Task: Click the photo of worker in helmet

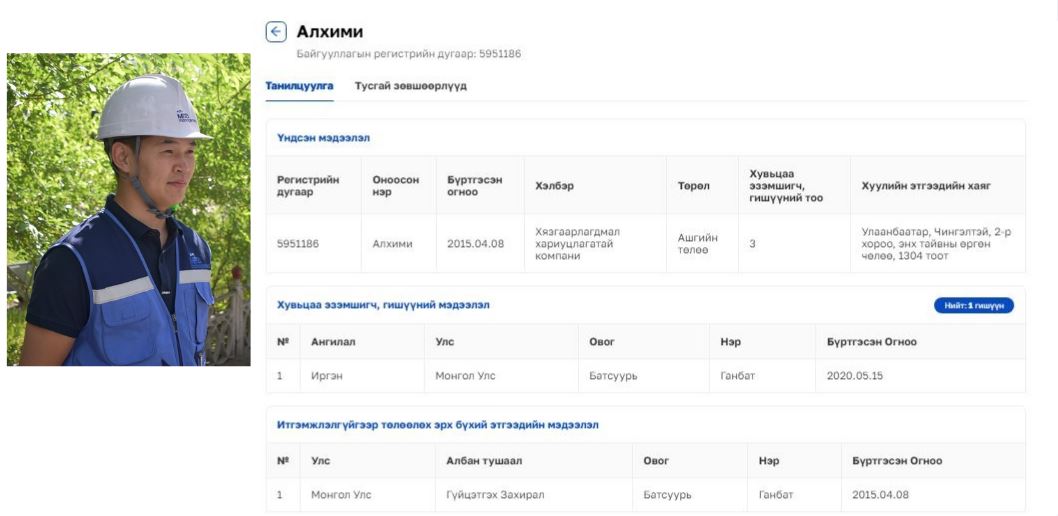Action: [129, 209]
